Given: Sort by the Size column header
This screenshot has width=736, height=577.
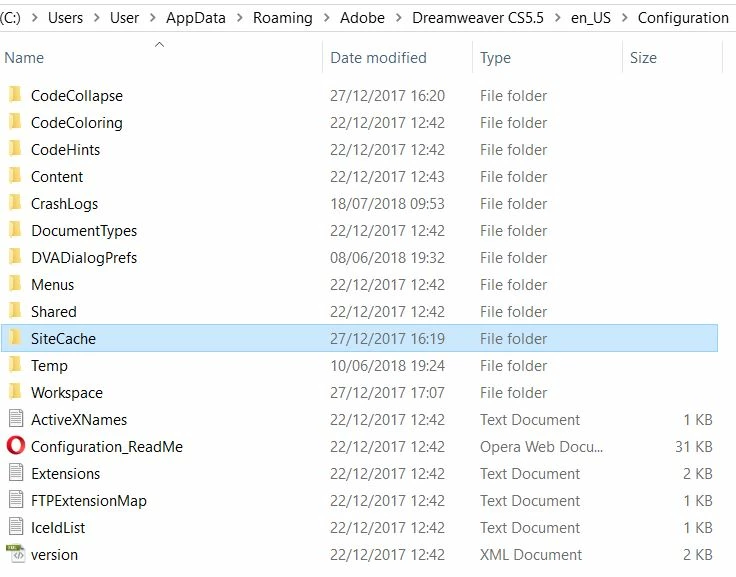Looking at the screenshot, I should click(x=643, y=58).
